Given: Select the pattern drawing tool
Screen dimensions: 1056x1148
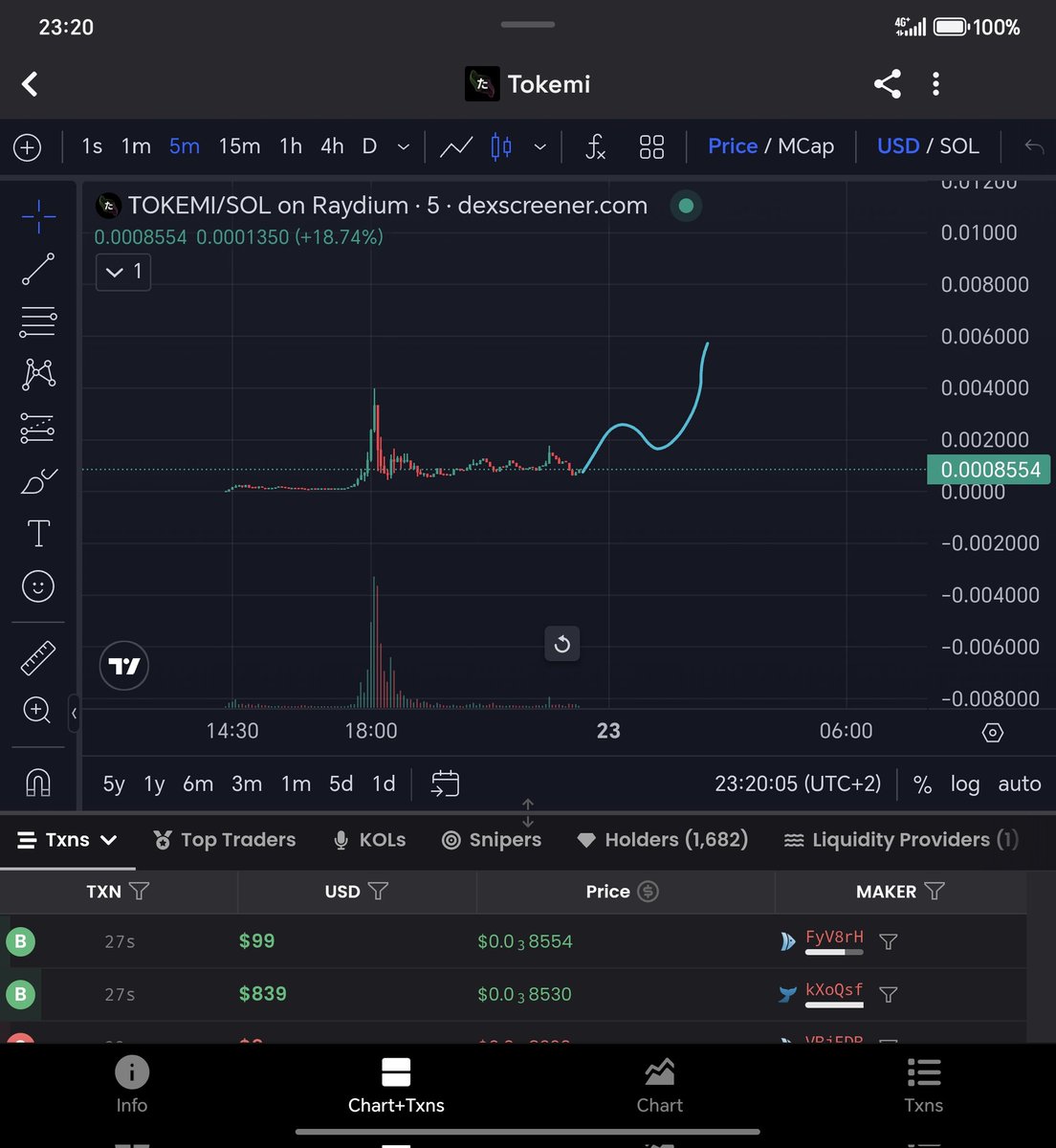Looking at the screenshot, I should pyautogui.click(x=38, y=373).
